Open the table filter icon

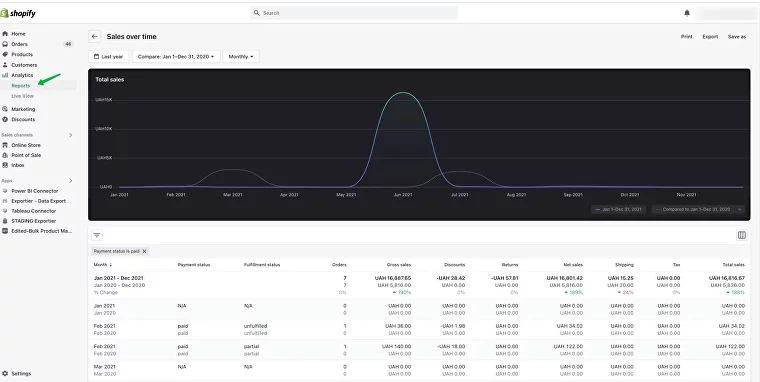(97, 235)
